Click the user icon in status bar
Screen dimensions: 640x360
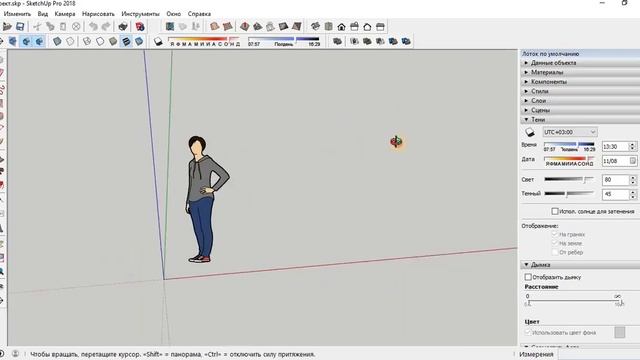[x=16, y=354]
